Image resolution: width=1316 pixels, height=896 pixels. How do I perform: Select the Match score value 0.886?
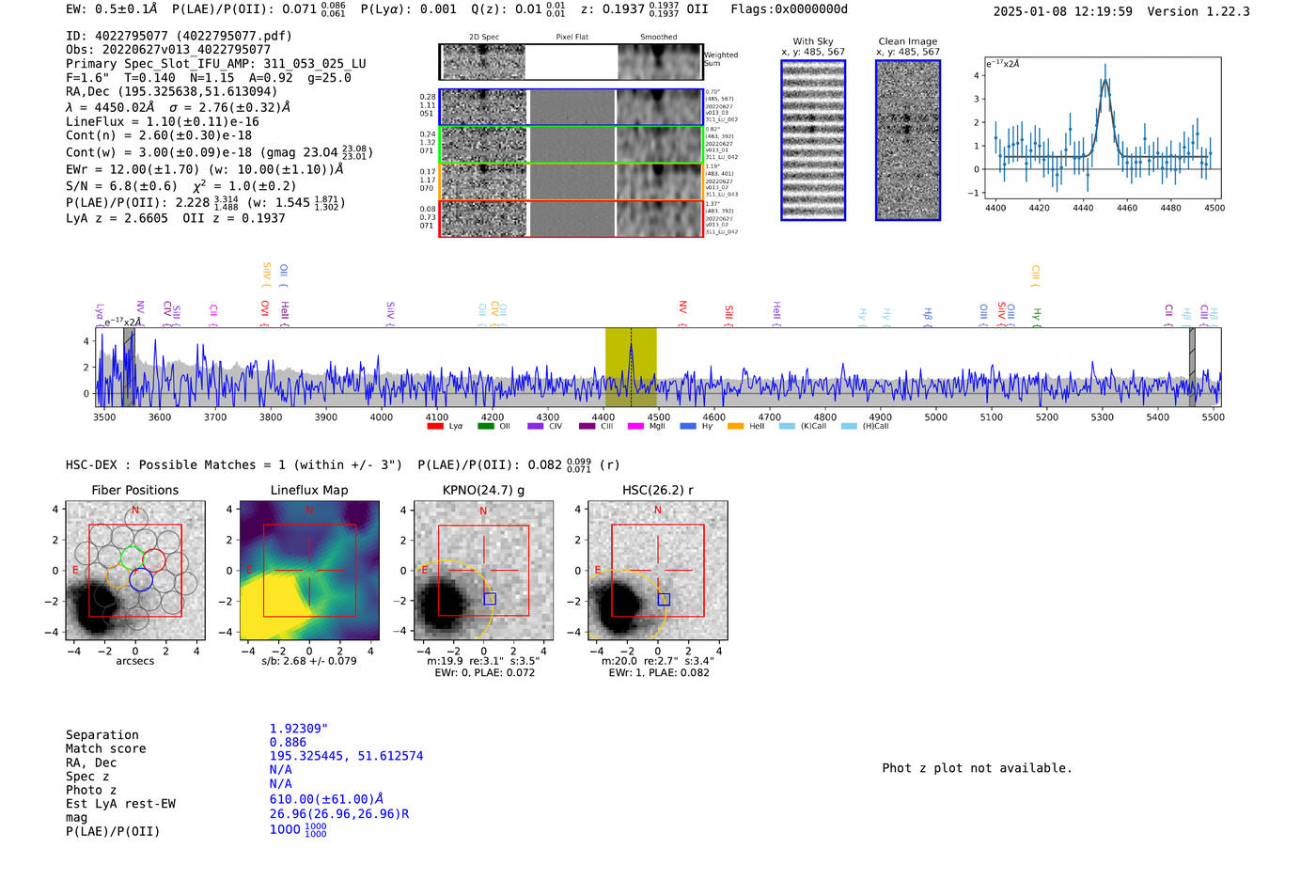click(288, 743)
